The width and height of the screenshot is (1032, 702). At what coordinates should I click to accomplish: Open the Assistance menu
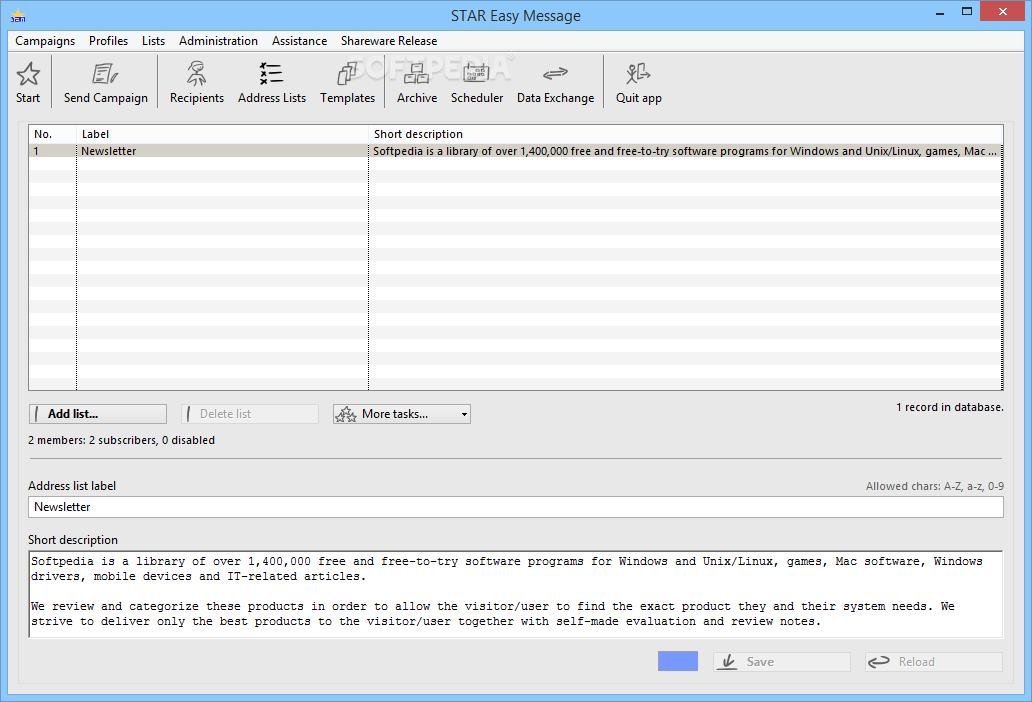click(x=299, y=41)
